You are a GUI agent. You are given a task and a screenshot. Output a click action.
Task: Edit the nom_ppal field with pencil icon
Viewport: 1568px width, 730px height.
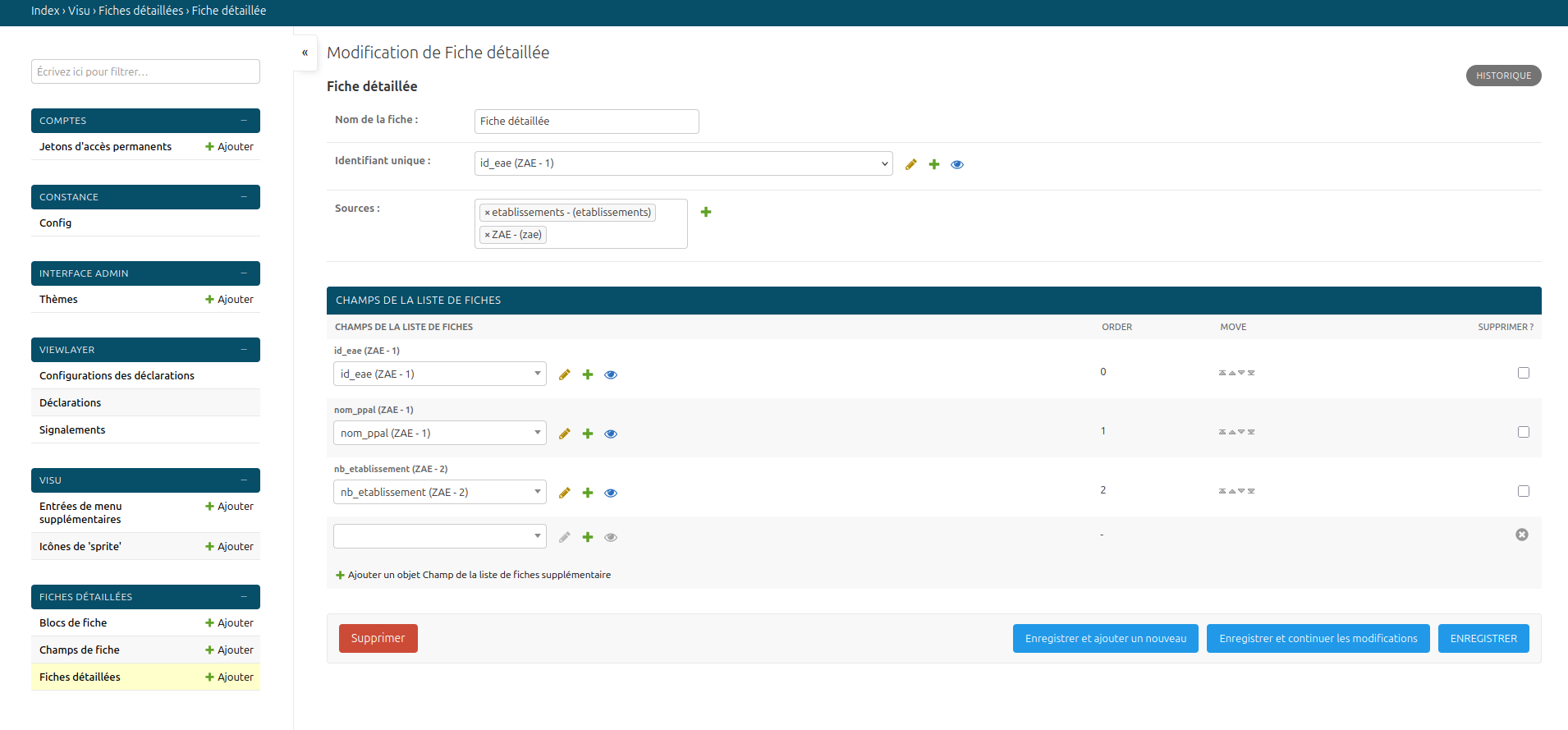pyautogui.click(x=564, y=434)
